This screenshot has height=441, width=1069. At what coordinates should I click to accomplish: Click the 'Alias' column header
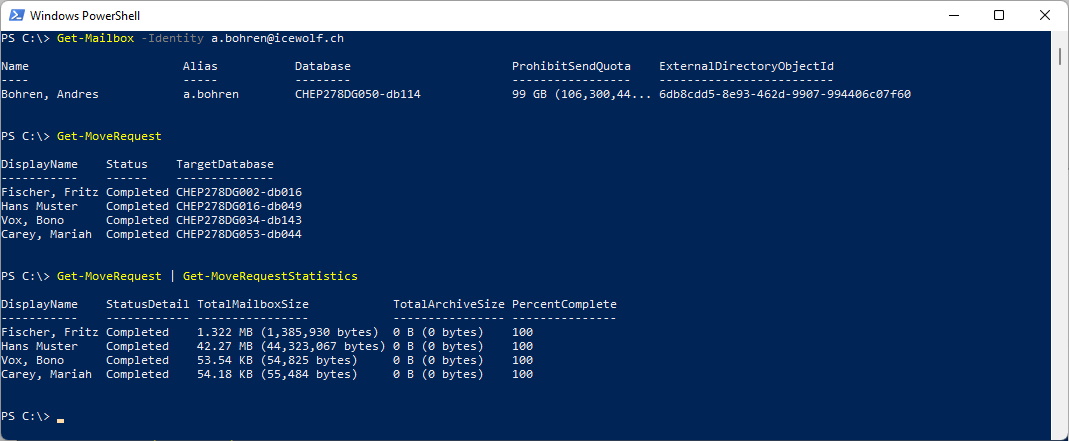(x=200, y=66)
